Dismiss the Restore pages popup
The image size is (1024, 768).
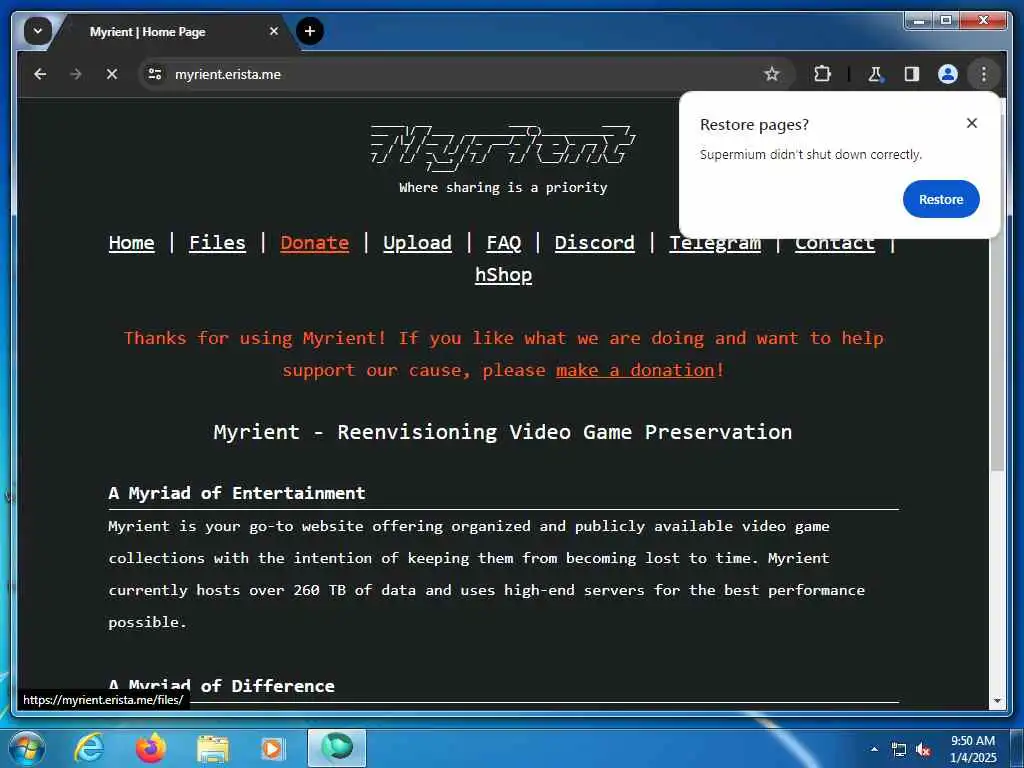click(972, 123)
